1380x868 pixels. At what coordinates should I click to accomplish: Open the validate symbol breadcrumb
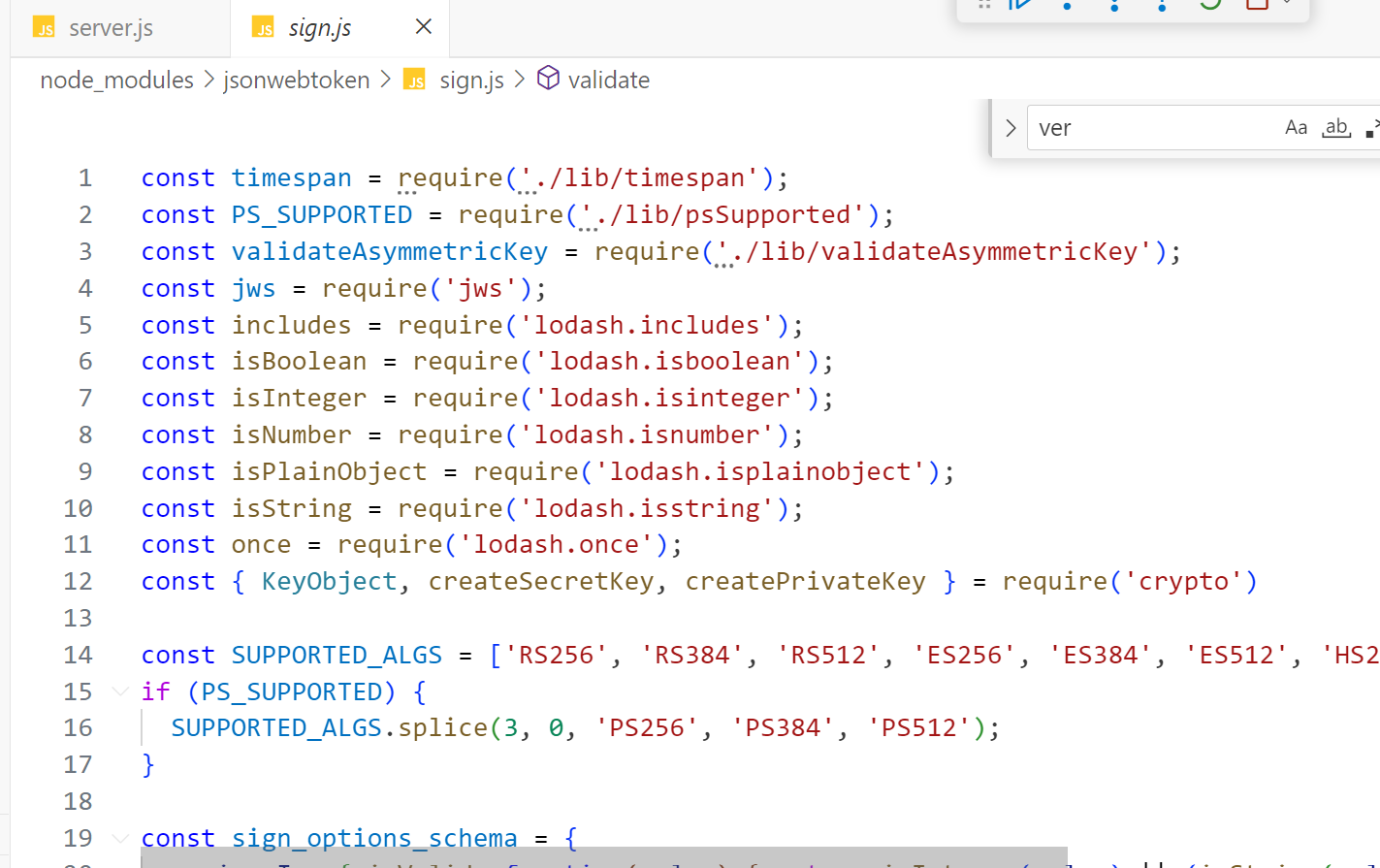point(609,80)
